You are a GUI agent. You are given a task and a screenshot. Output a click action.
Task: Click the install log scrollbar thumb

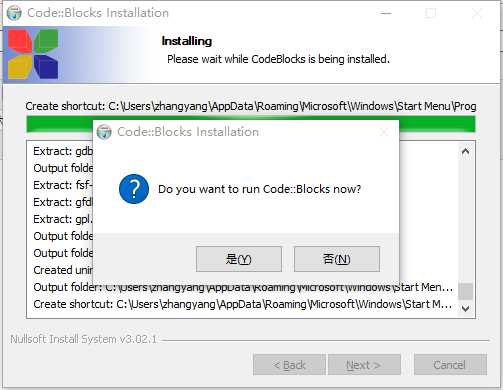pos(466,291)
